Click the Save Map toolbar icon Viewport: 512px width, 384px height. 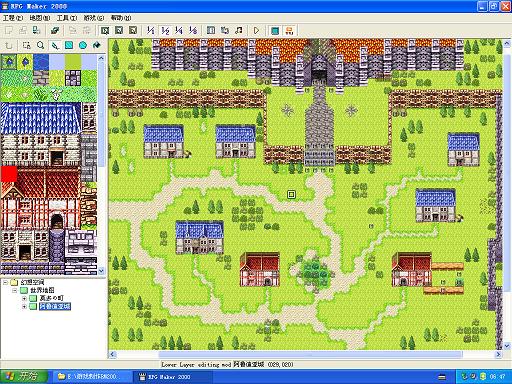tap(72, 31)
